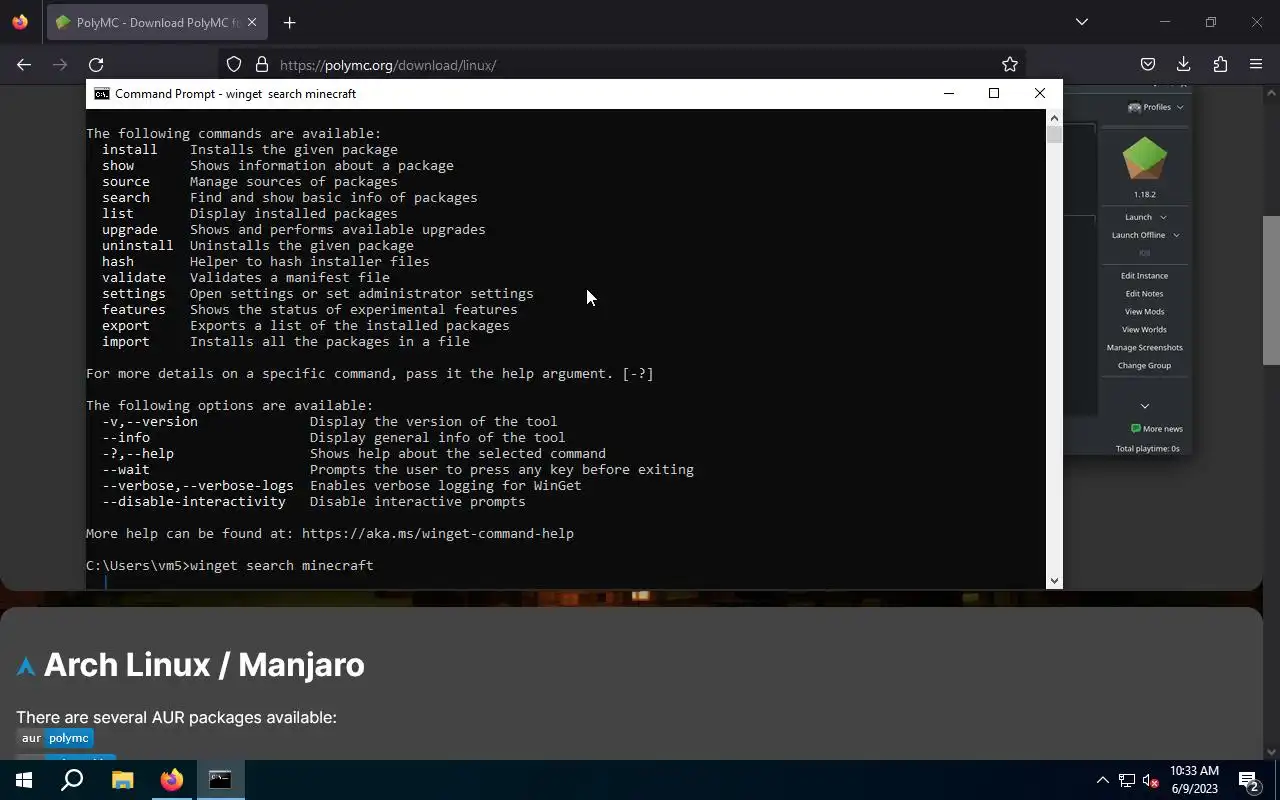Screen dimensions: 1280x800
Task: Click Edit Instance in the PolyMC panel
Action: tap(1144, 276)
